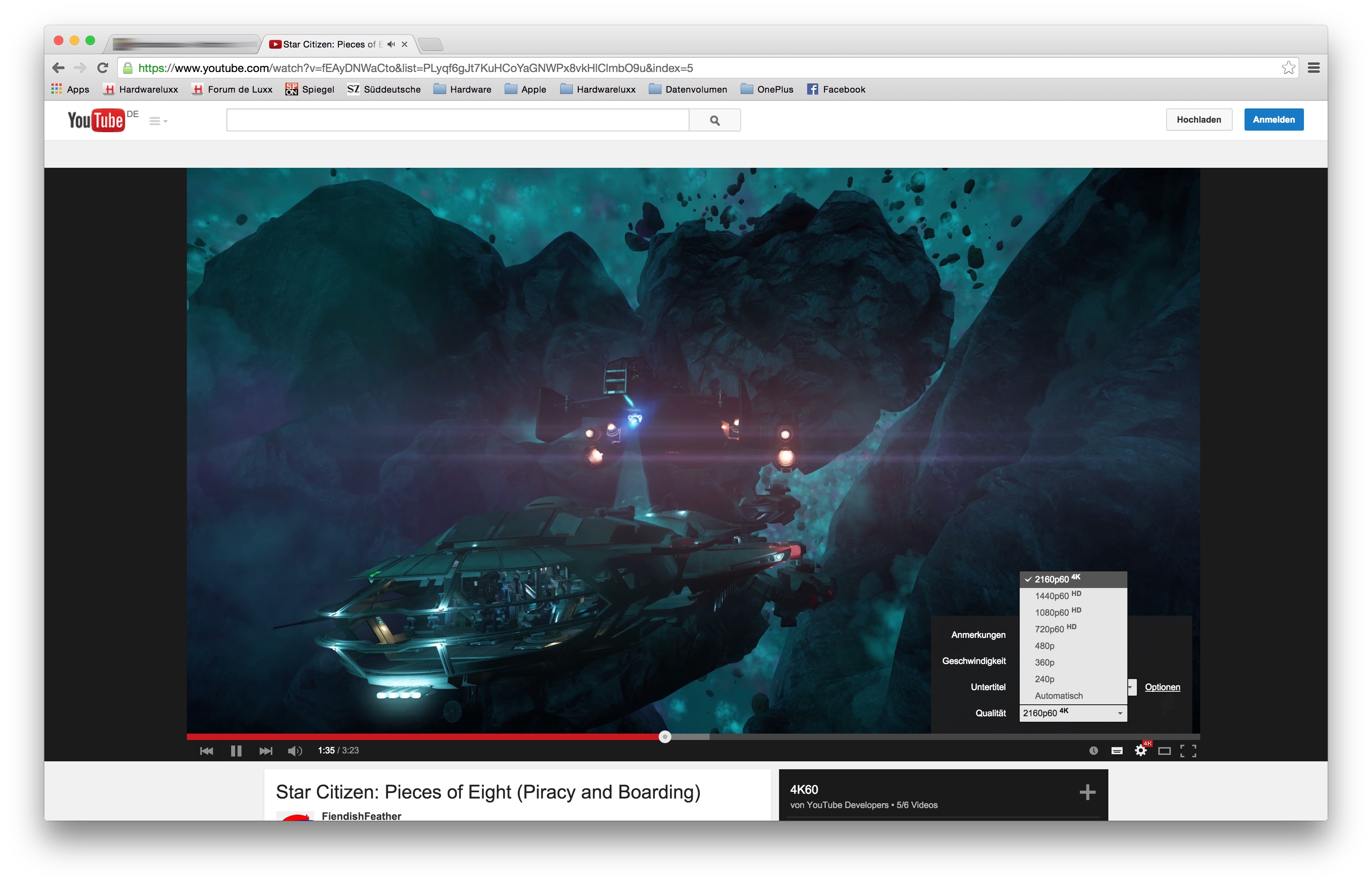The image size is (1372, 884).
Task: Open the YouTube guide menu icon
Action: [x=158, y=121]
